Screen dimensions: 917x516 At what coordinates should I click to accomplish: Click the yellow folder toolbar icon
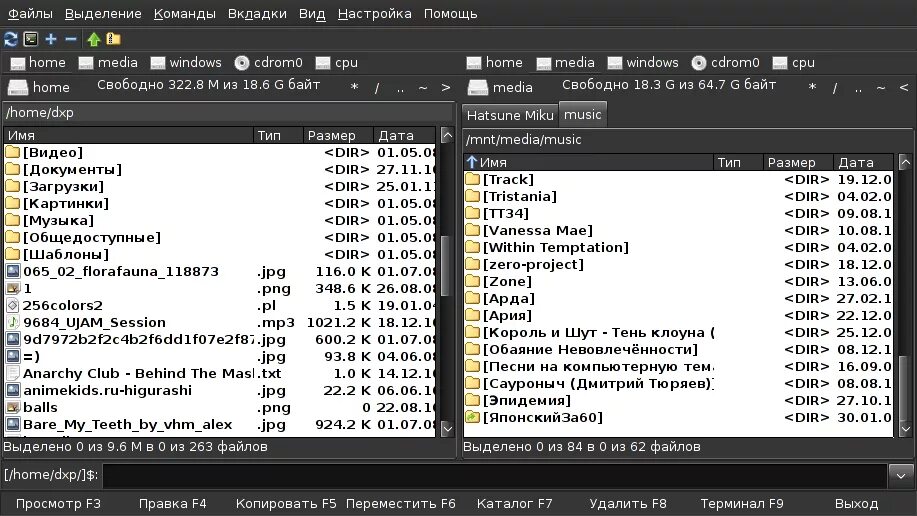pos(113,39)
